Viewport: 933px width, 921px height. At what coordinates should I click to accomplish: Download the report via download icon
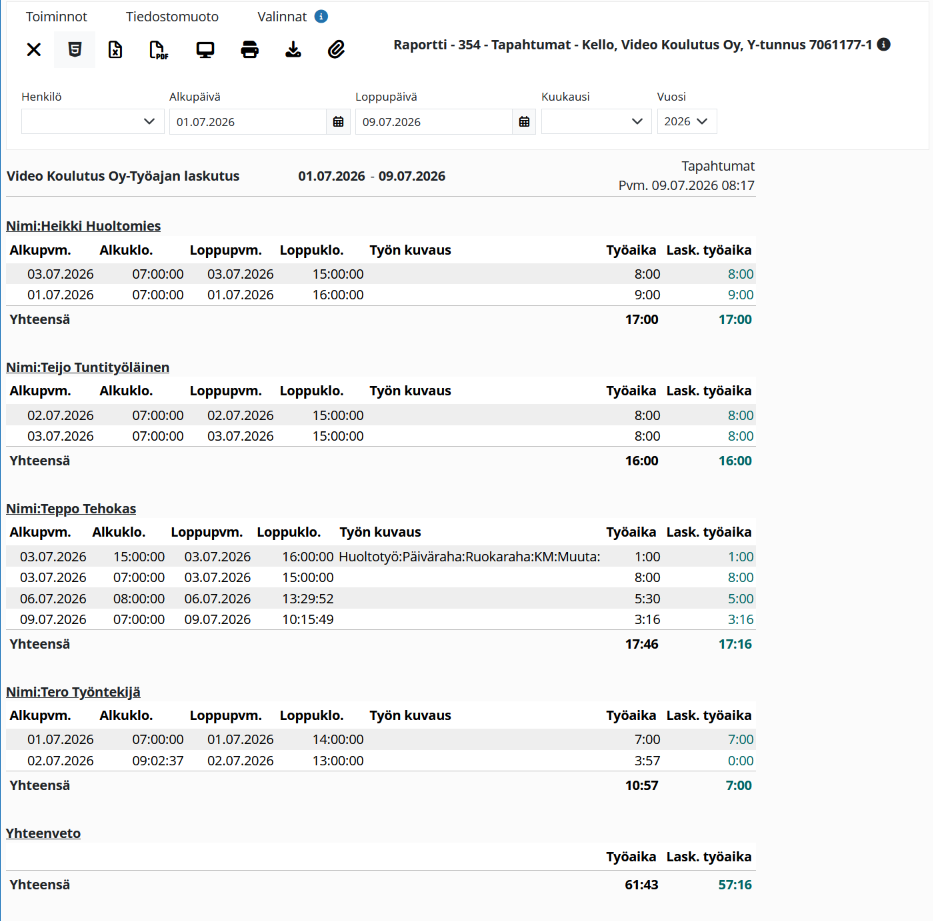(x=293, y=49)
